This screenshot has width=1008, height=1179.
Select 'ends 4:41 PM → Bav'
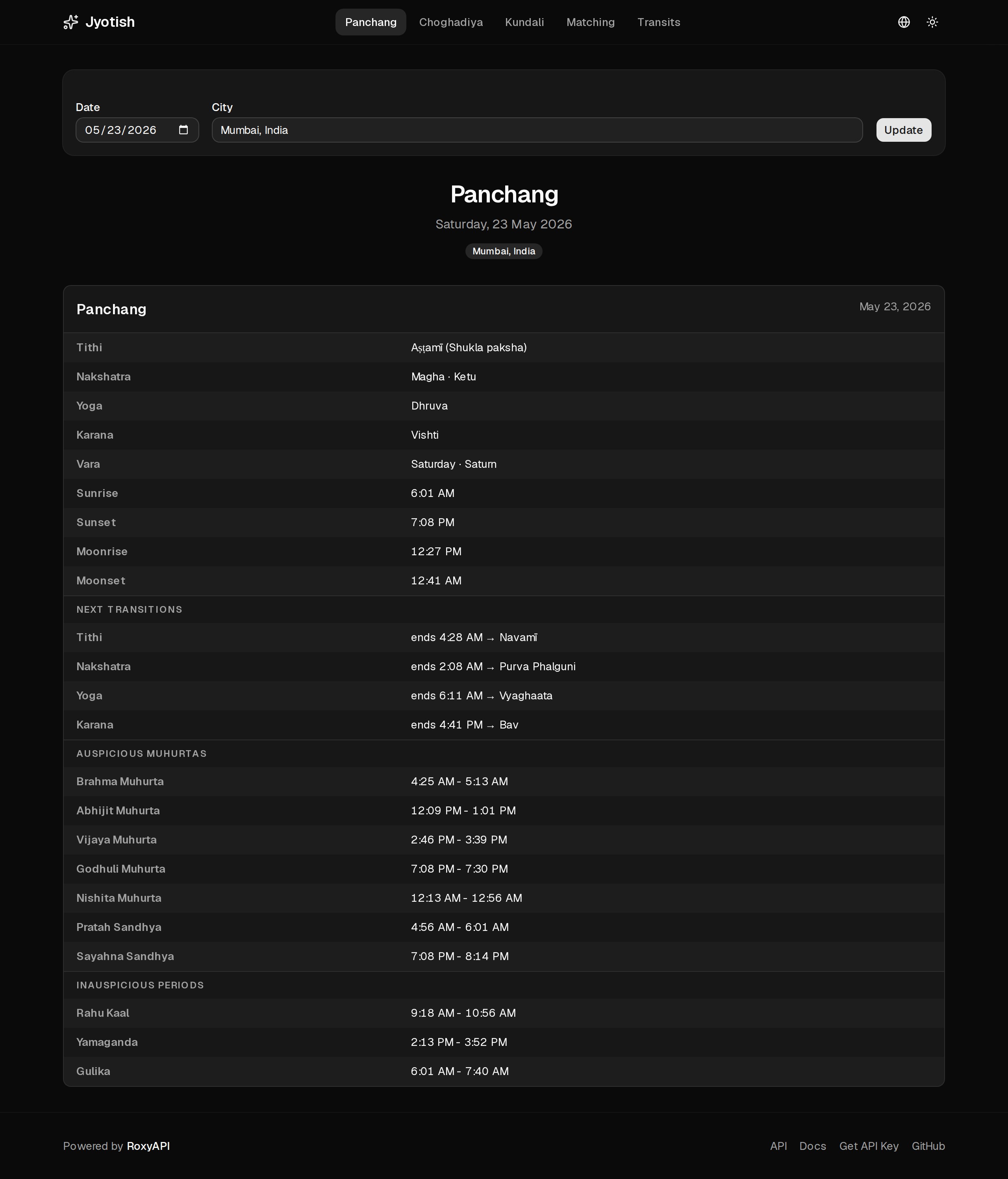tap(464, 724)
